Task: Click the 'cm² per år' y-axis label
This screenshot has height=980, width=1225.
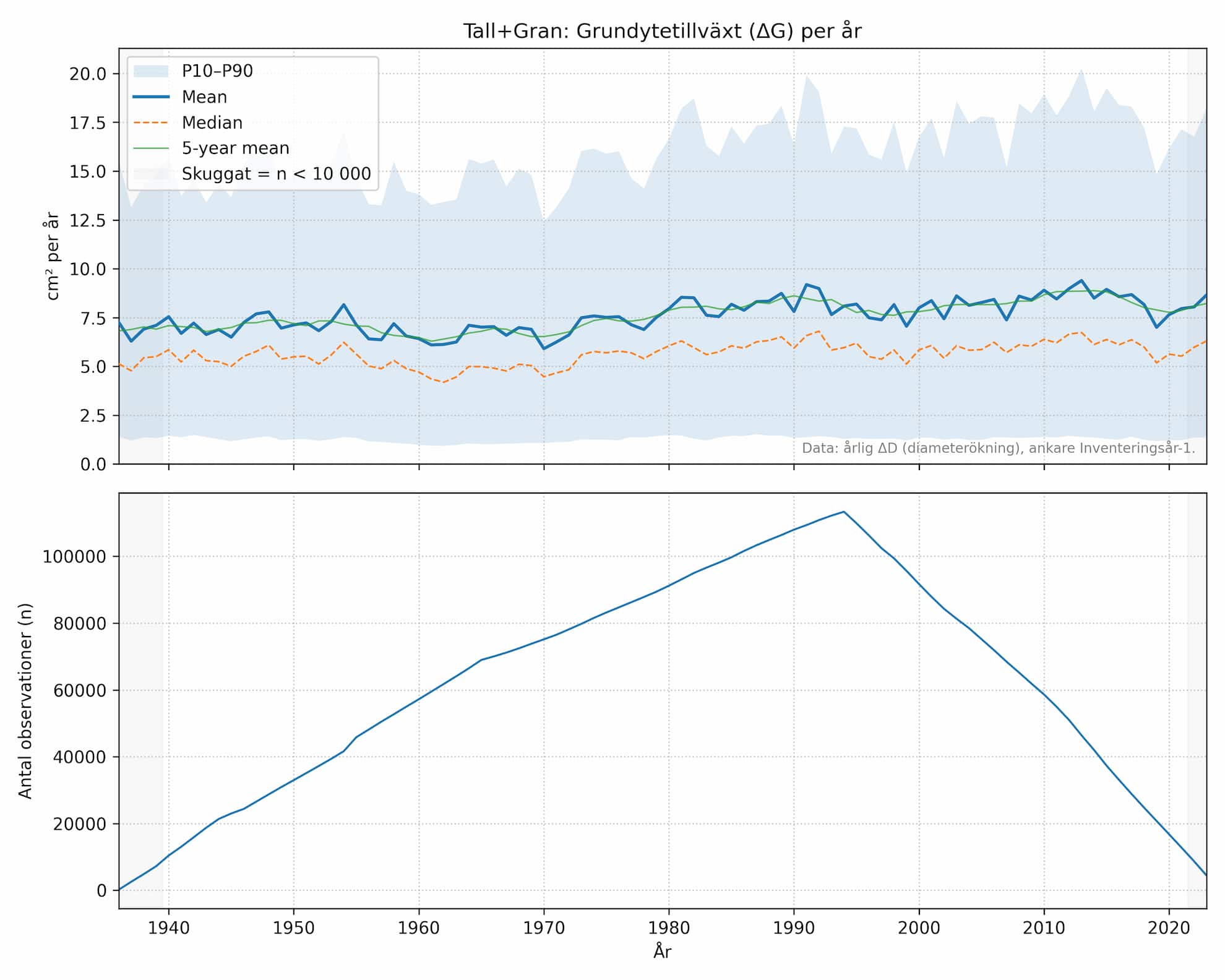Action: (x=53, y=256)
